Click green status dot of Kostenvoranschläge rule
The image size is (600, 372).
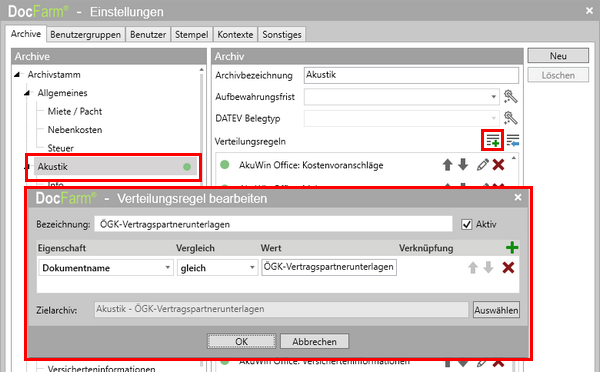click(225, 165)
